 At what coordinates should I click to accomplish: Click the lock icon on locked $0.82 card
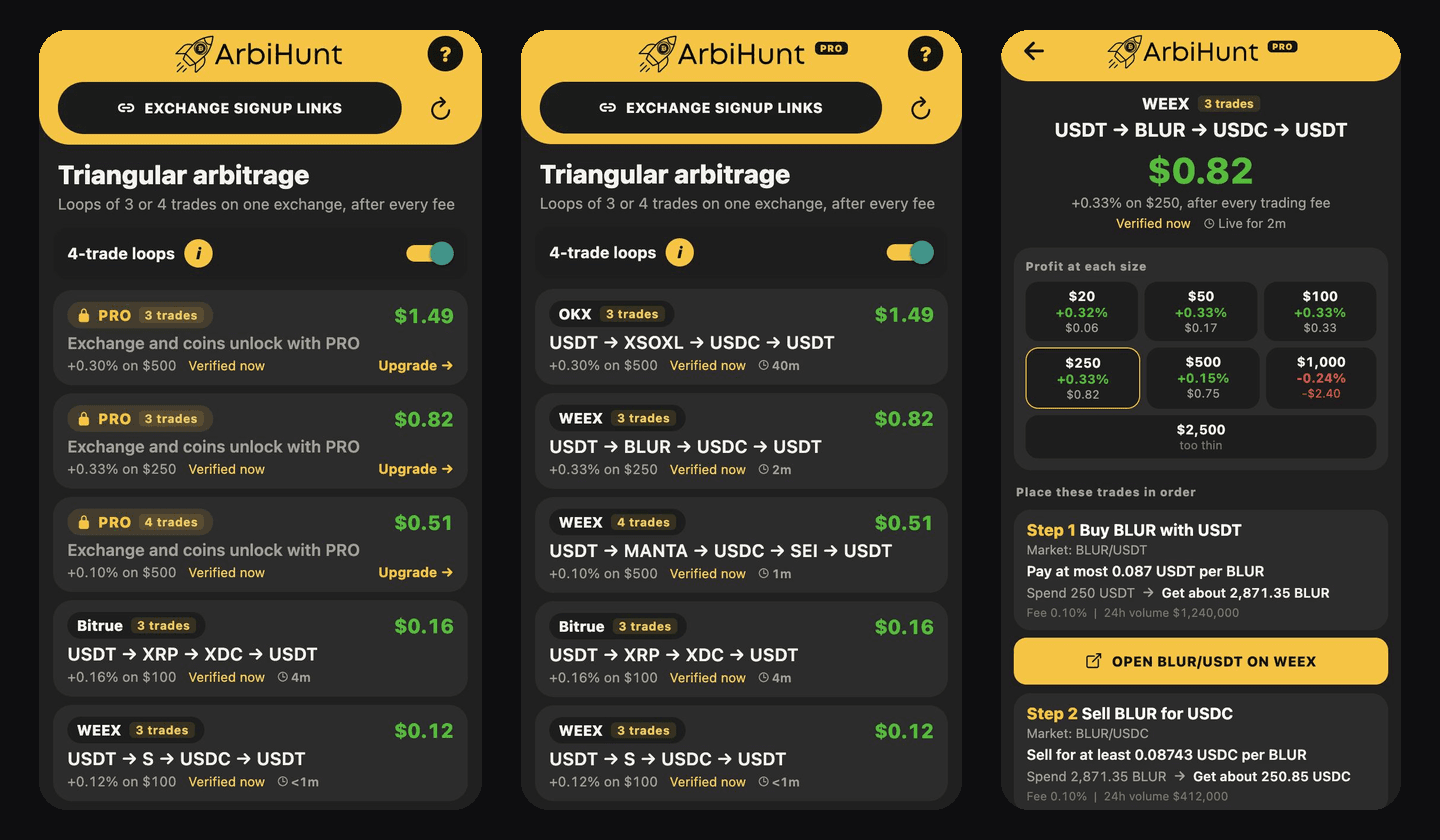click(84, 419)
